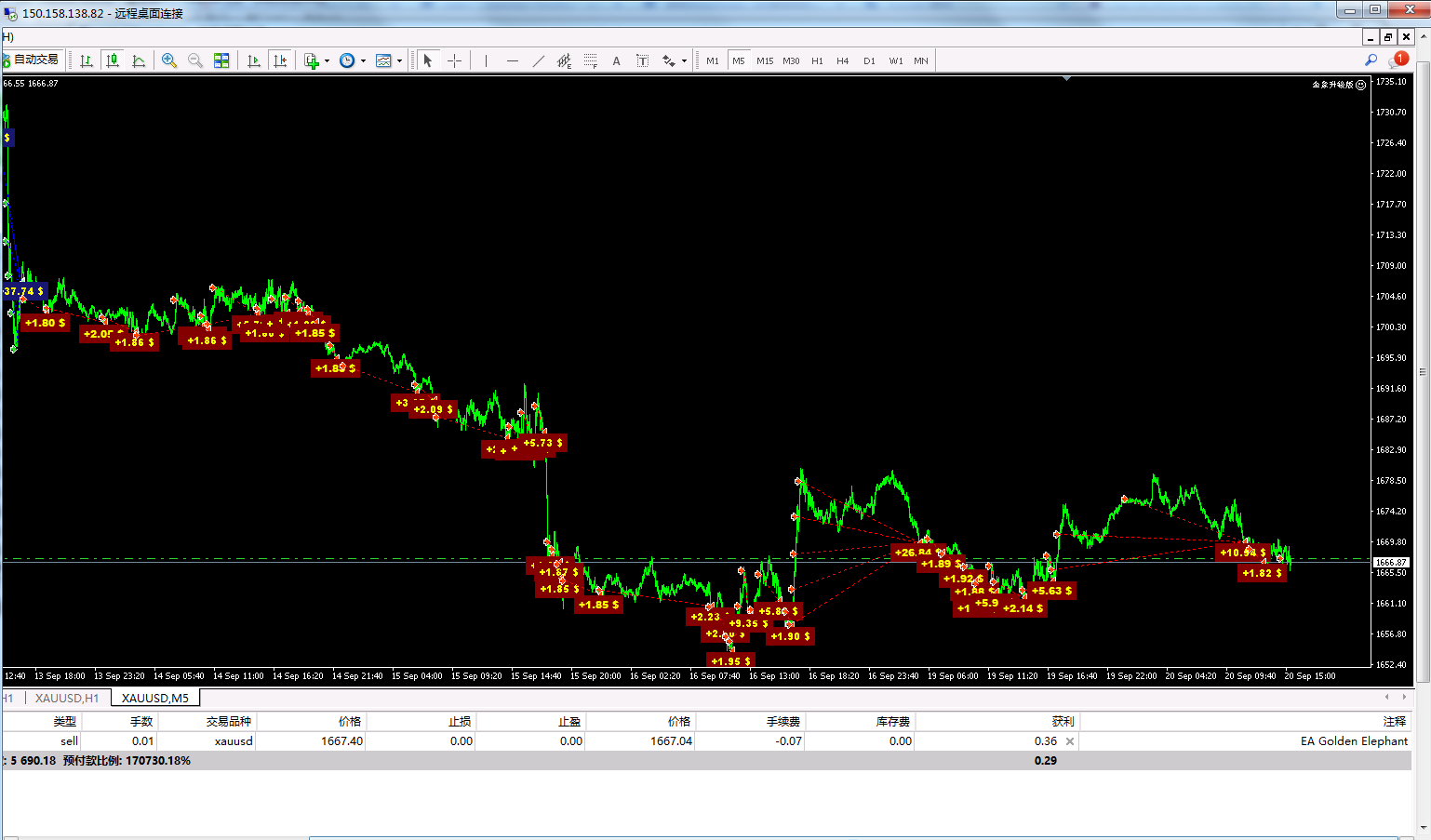Screen dimensions: 1431x840
Task: Switch timeframe to H4
Action: pos(843,60)
